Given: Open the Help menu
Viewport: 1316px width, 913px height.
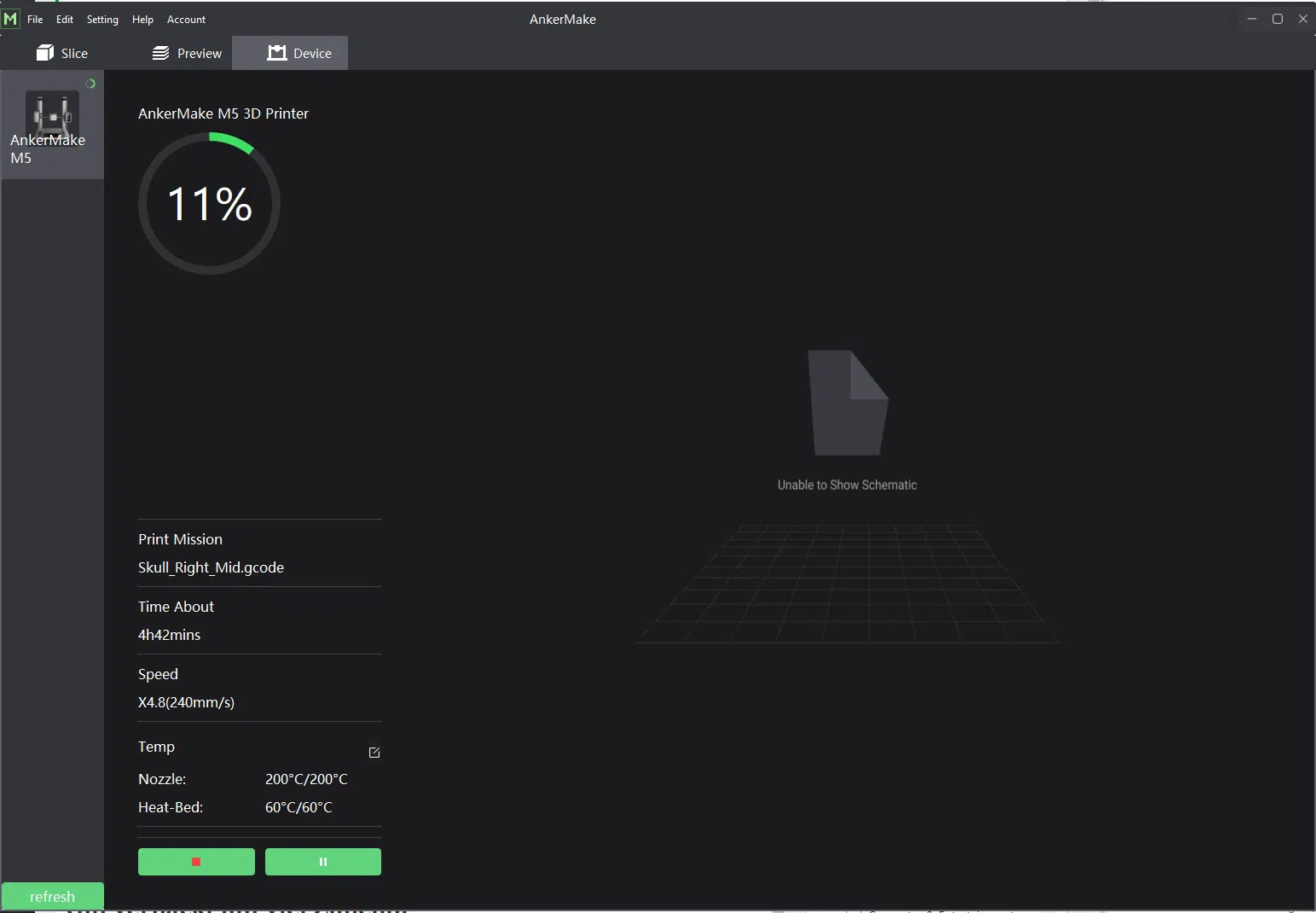Looking at the screenshot, I should click(x=142, y=19).
